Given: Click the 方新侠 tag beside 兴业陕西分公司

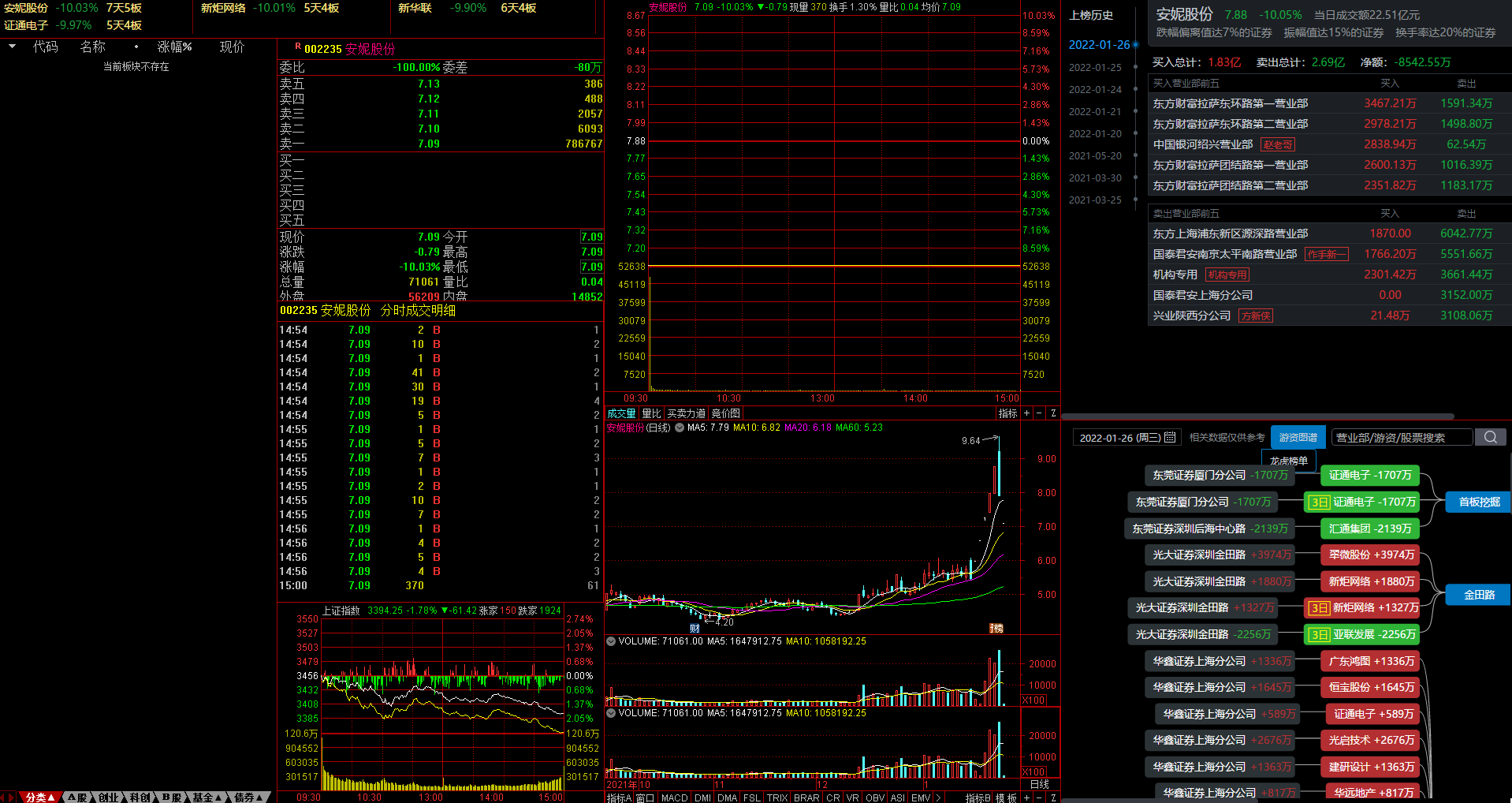Looking at the screenshot, I should pyautogui.click(x=1256, y=316).
